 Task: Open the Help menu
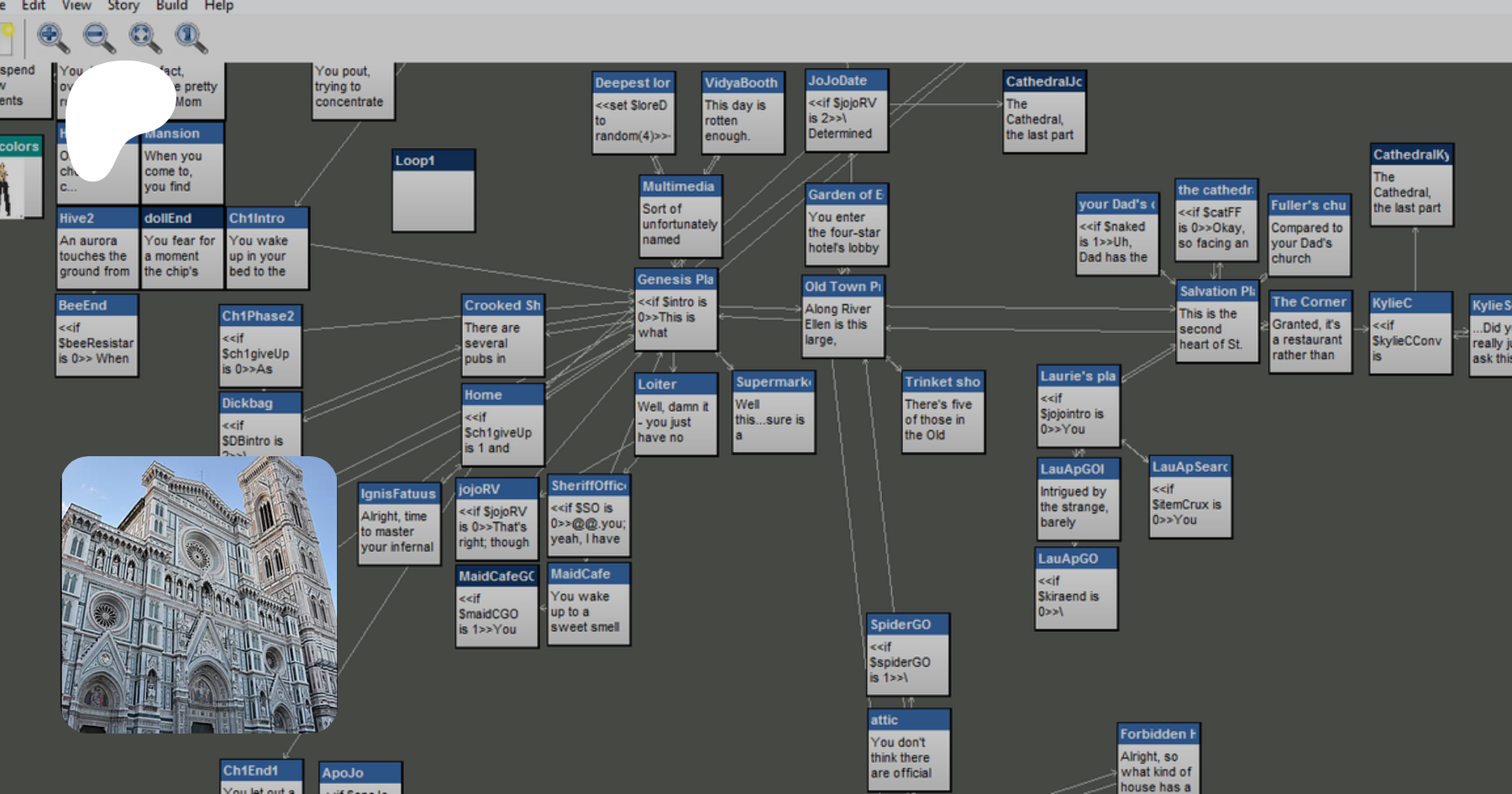pos(218,6)
